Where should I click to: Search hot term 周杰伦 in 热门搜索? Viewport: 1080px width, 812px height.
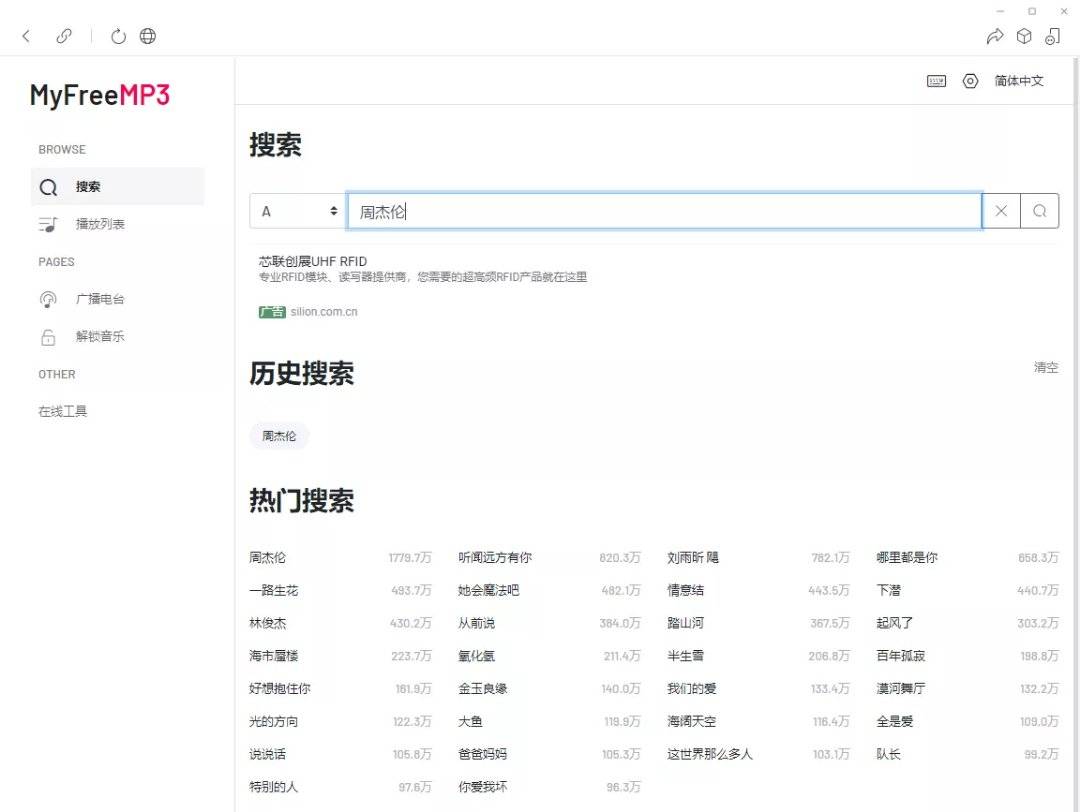[x=267, y=557]
